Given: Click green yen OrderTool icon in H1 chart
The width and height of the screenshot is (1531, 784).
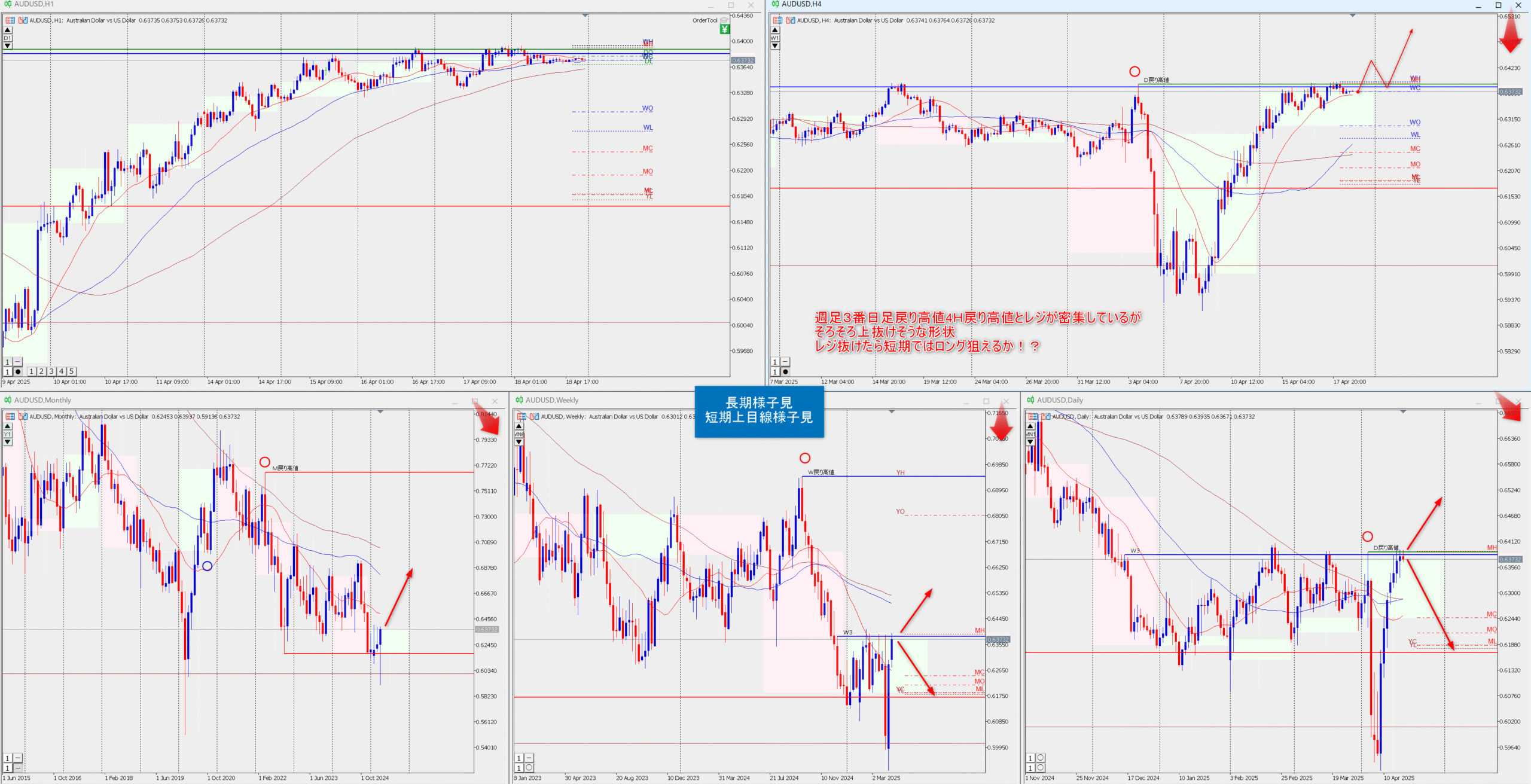Looking at the screenshot, I should tap(725, 29).
